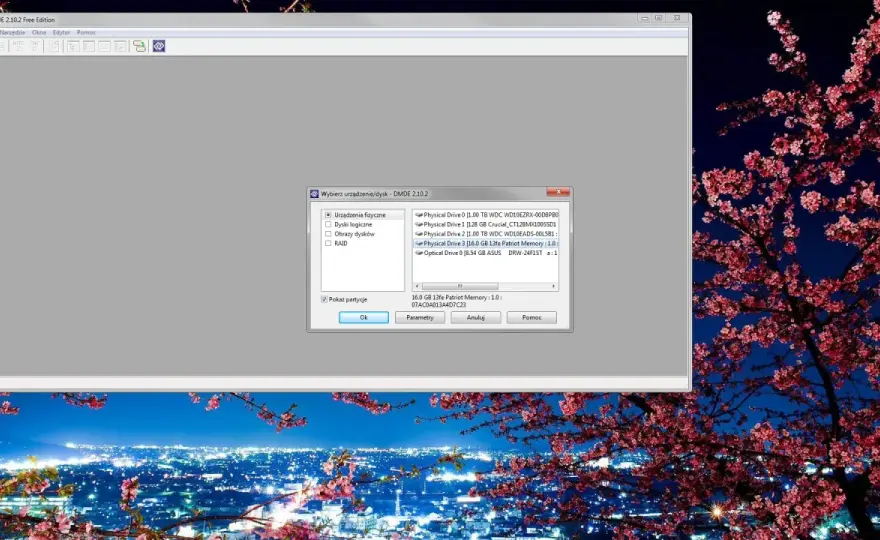Open the Okna menu
The width and height of the screenshot is (880, 540).
coord(39,33)
